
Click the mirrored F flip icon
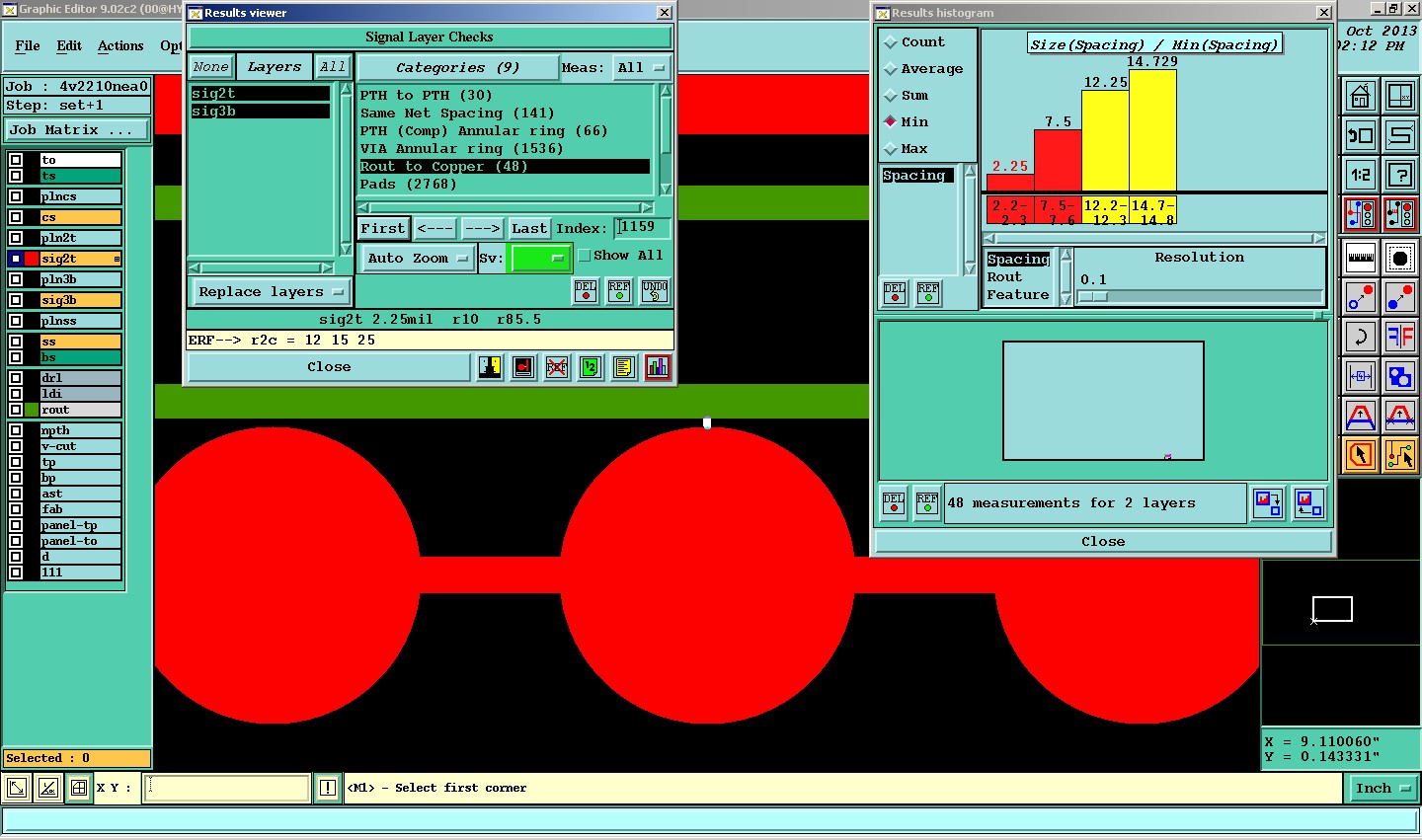point(1400,337)
